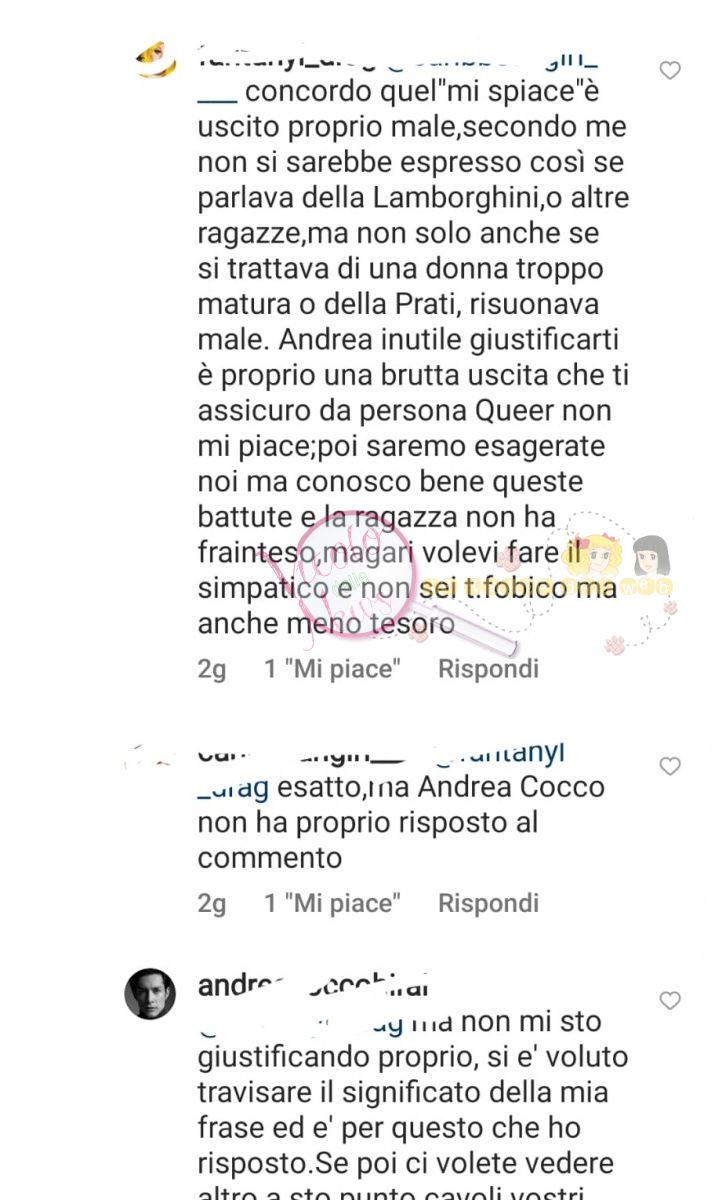Open the dark-haired man's profile picture
This screenshot has height=1200, width=722.
click(x=150, y=993)
